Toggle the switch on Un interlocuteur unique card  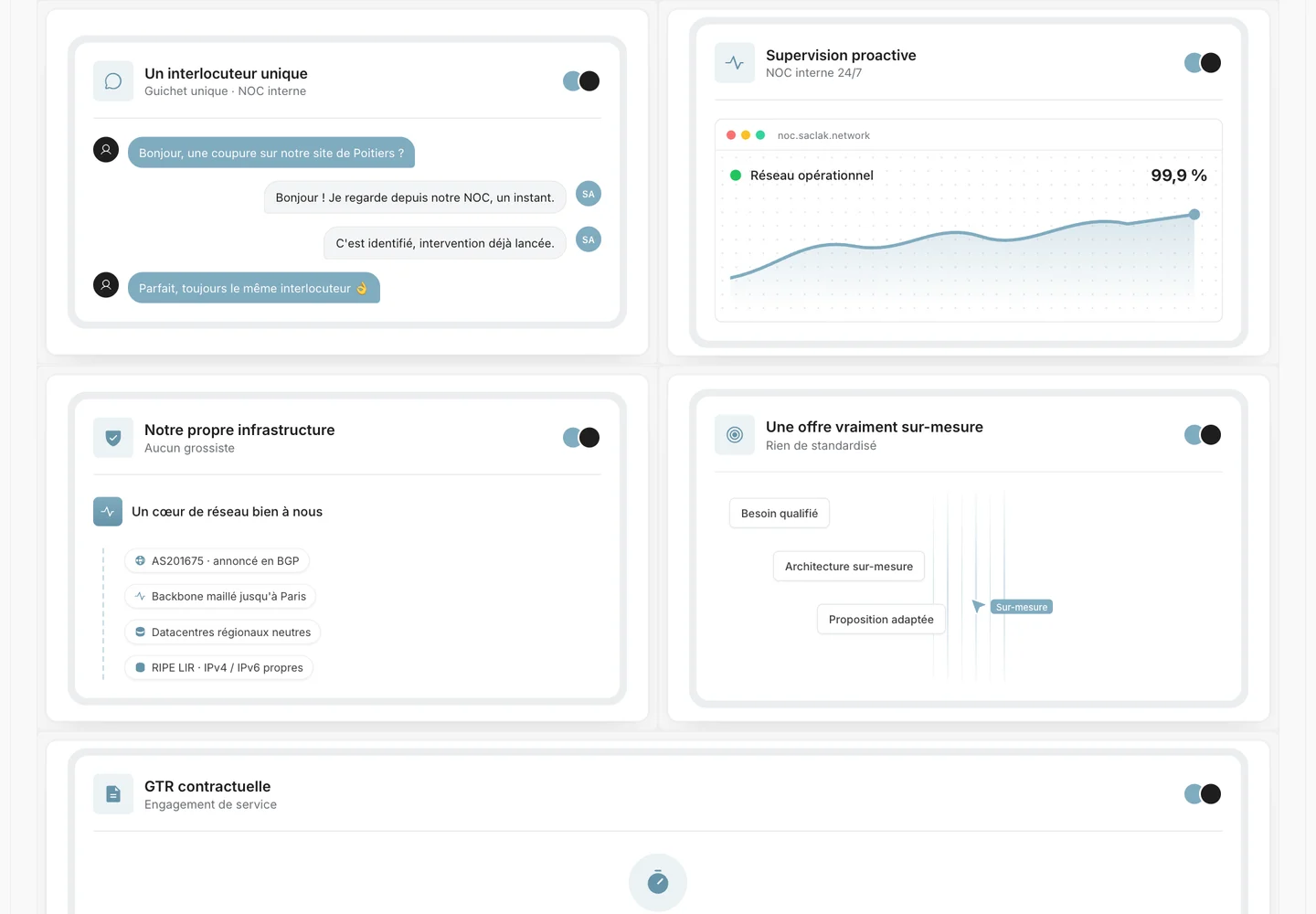coord(581,81)
